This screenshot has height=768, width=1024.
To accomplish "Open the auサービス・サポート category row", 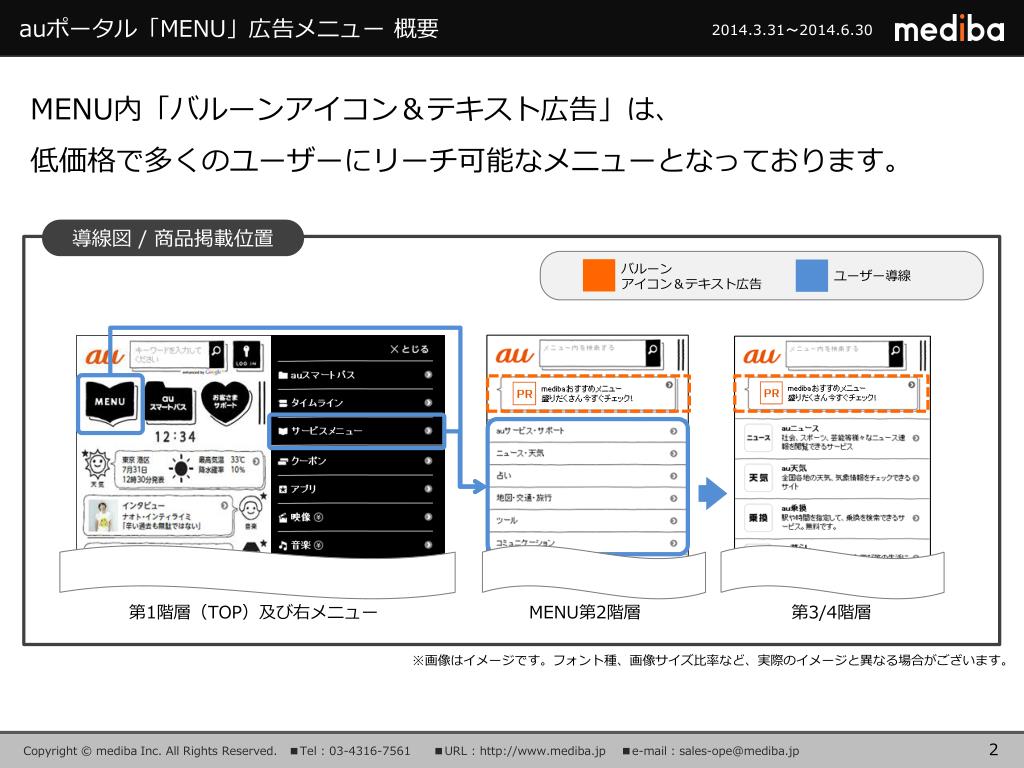I will pos(587,431).
